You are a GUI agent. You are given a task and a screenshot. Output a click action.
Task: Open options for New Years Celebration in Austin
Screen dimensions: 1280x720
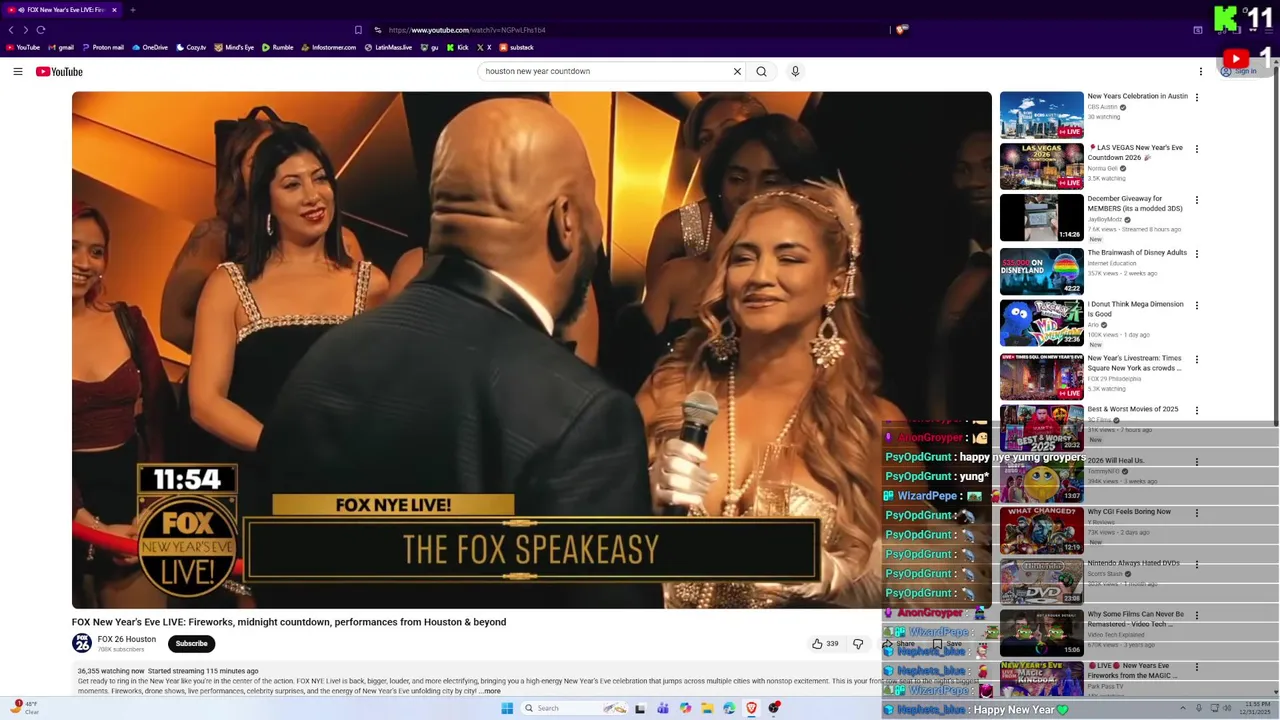[x=1197, y=97]
